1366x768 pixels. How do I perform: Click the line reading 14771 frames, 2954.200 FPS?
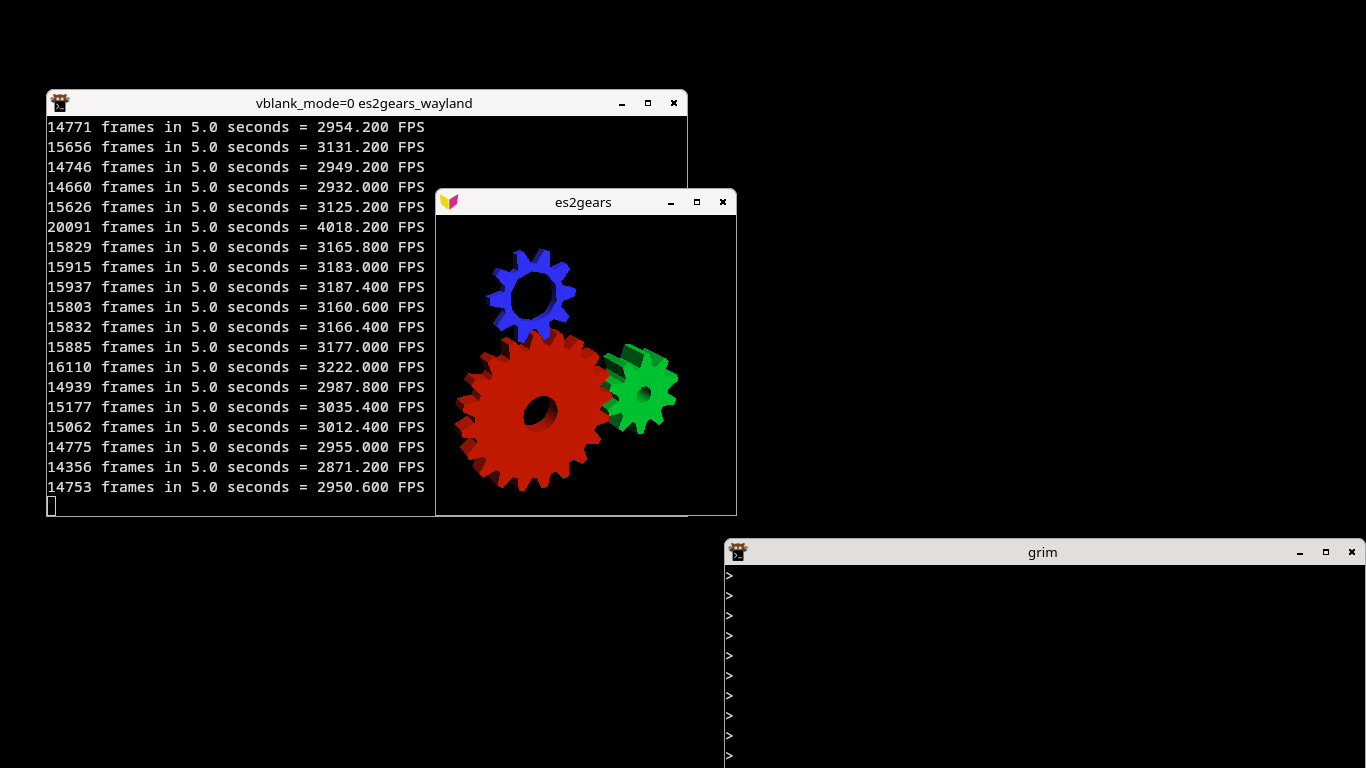236,127
